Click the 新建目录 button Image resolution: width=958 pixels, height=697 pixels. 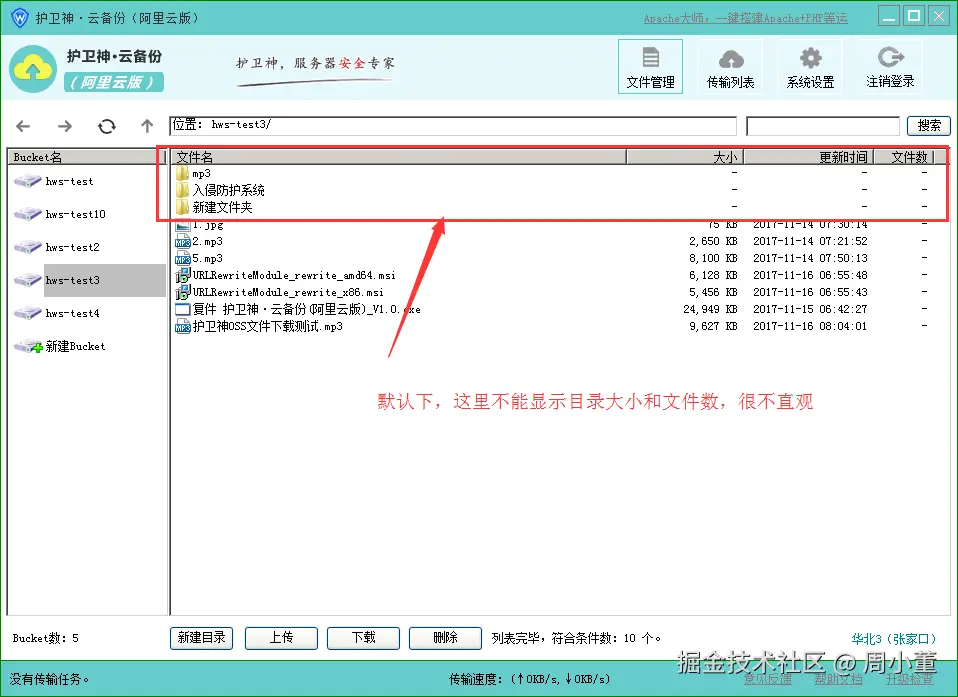(x=201, y=638)
